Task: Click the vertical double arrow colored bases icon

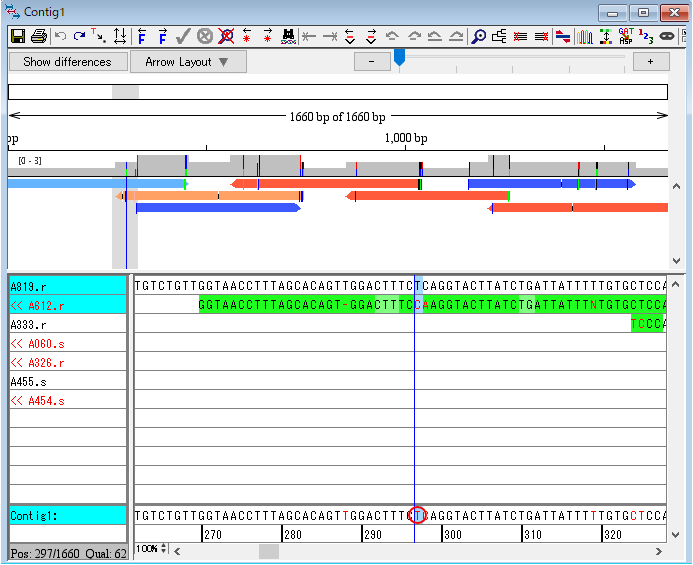Action: 605,36
